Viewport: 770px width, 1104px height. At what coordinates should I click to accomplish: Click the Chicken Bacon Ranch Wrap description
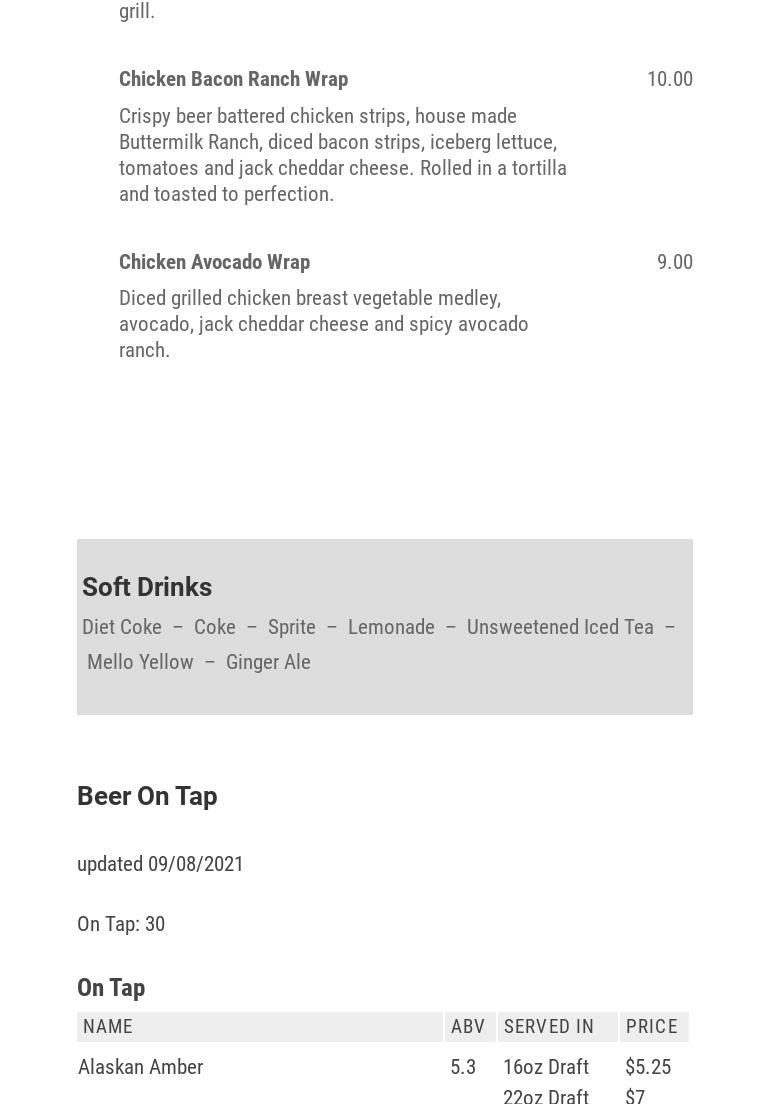pos(343,155)
